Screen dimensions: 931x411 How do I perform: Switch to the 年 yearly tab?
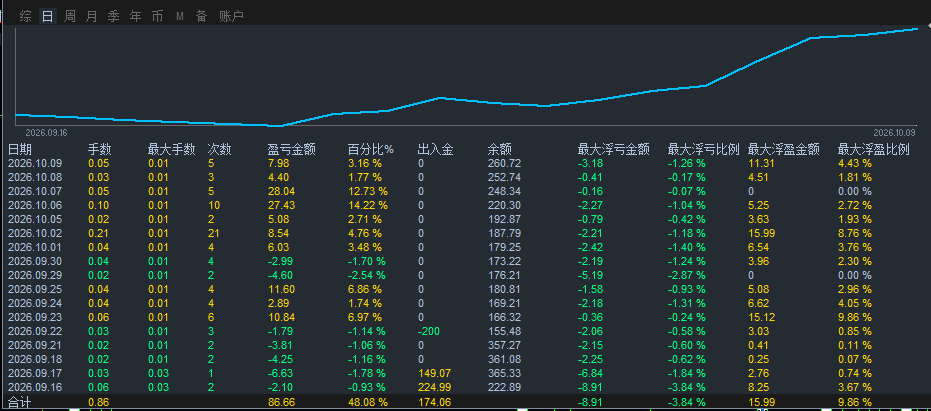(135, 17)
